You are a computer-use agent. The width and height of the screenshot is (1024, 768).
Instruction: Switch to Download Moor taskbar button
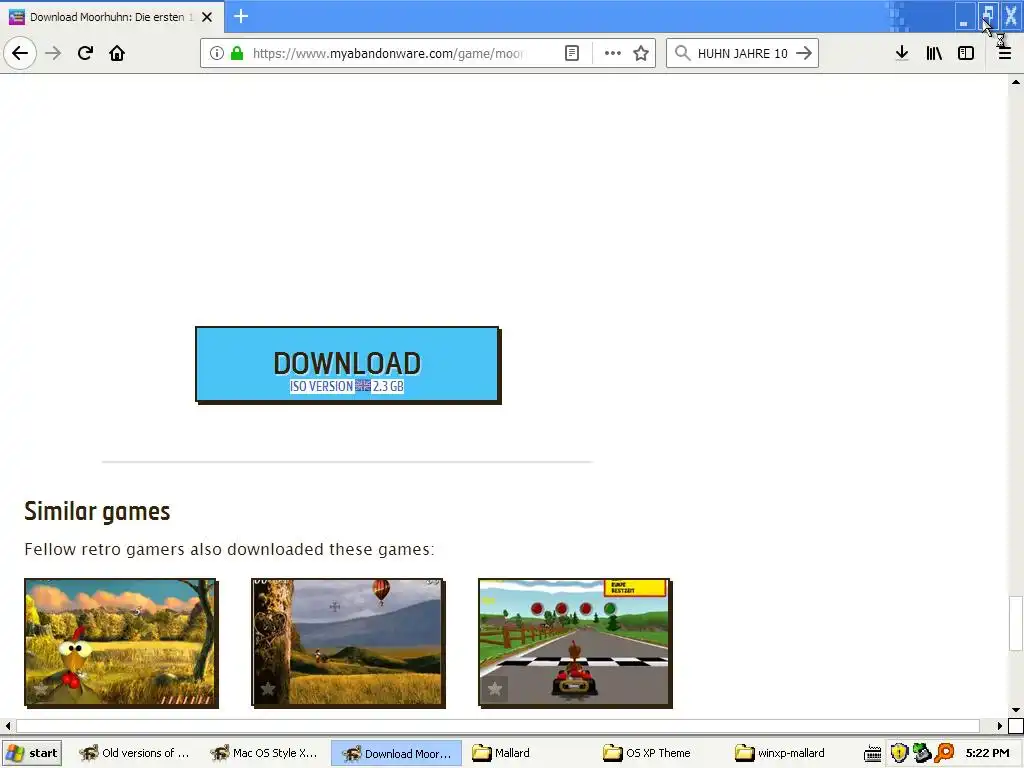point(396,753)
